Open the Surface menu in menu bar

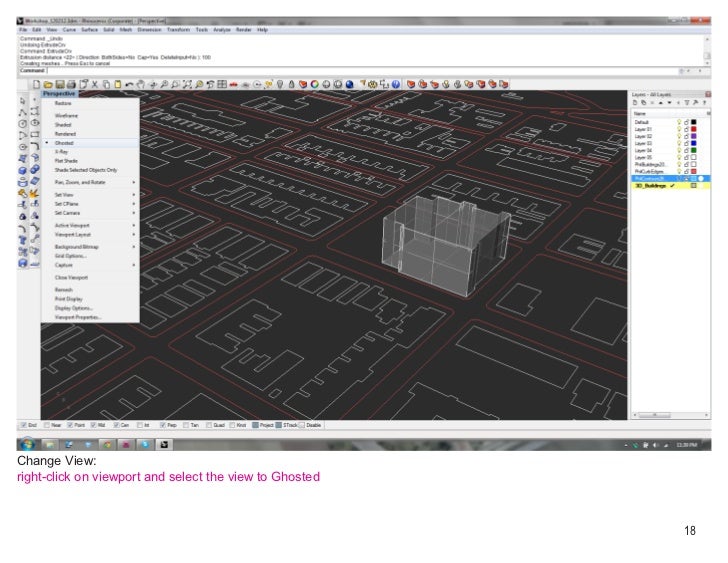click(x=89, y=30)
